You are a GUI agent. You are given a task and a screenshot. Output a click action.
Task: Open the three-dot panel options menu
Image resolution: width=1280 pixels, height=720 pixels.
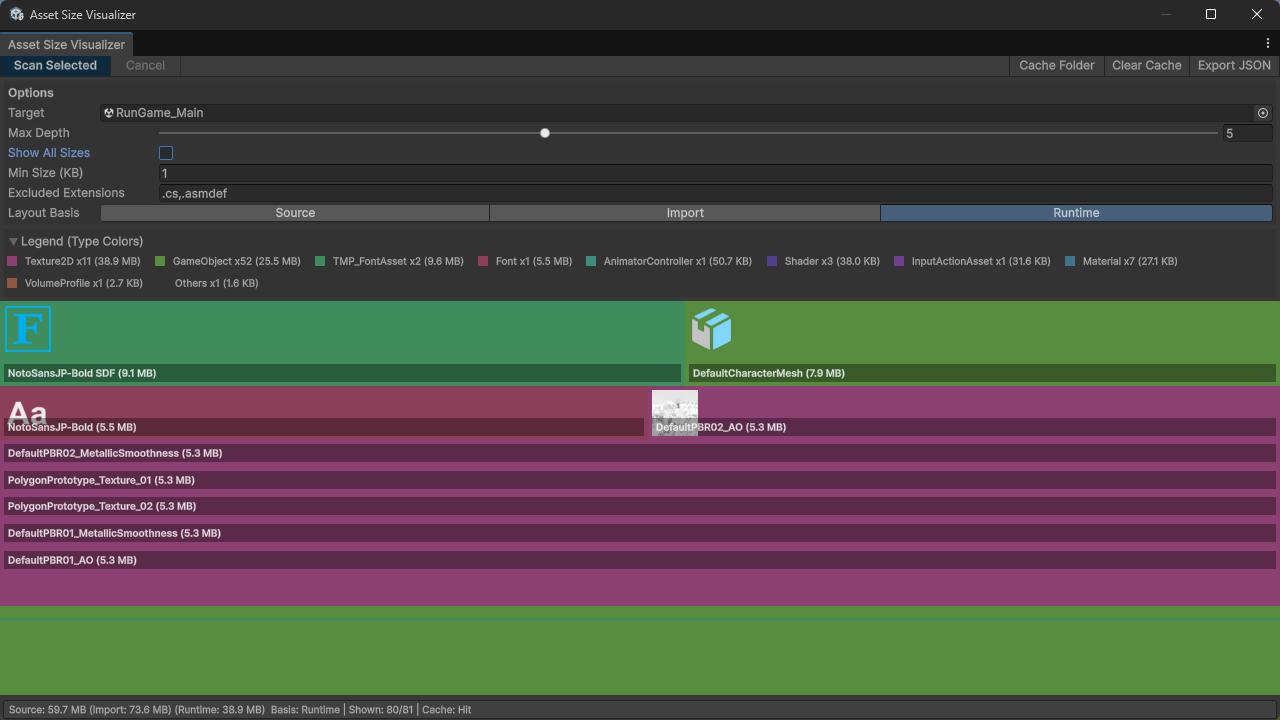tap(1268, 44)
